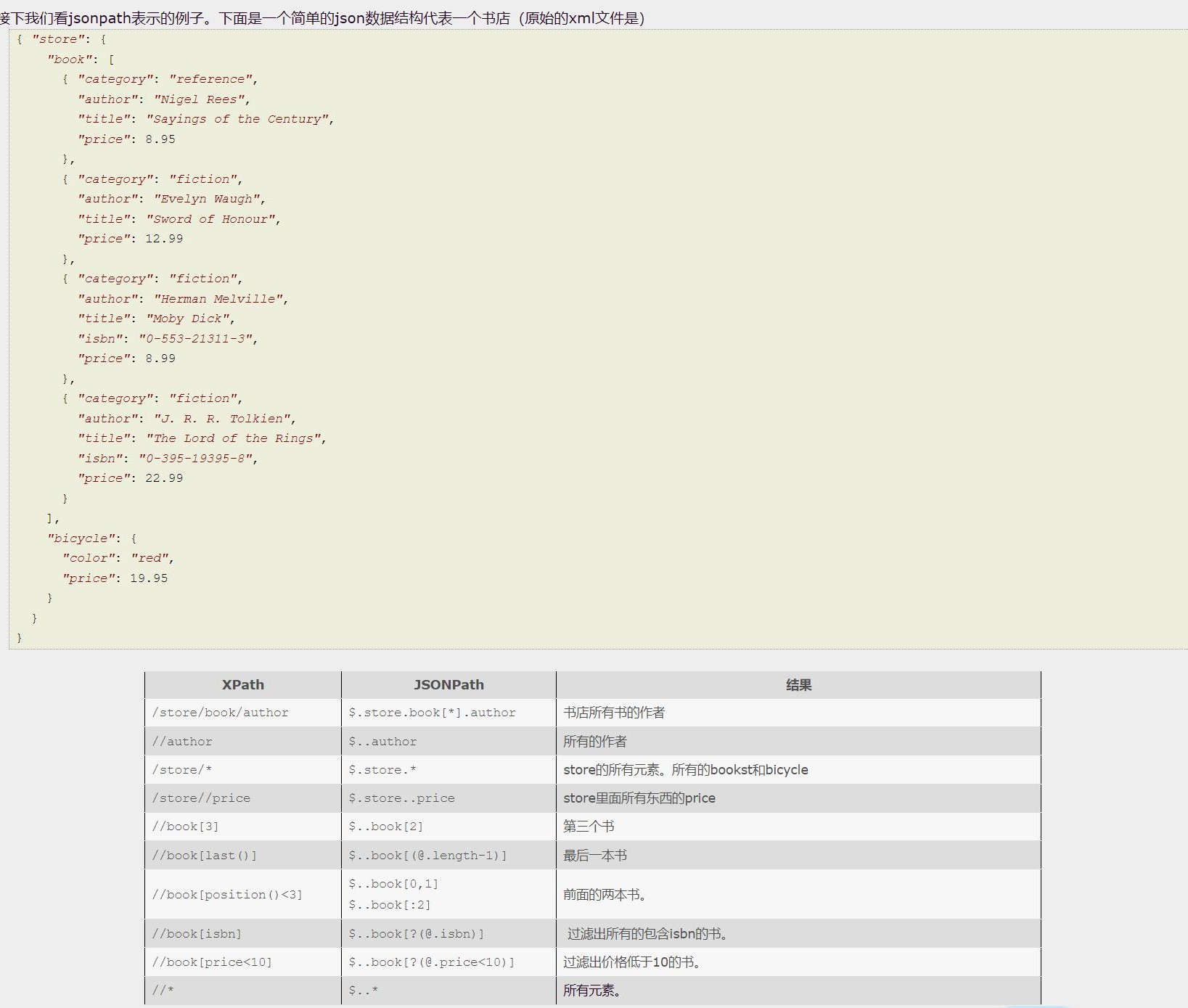
Task: Click the "Evelyn Waugh" author line
Action: click(x=172, y=199)
